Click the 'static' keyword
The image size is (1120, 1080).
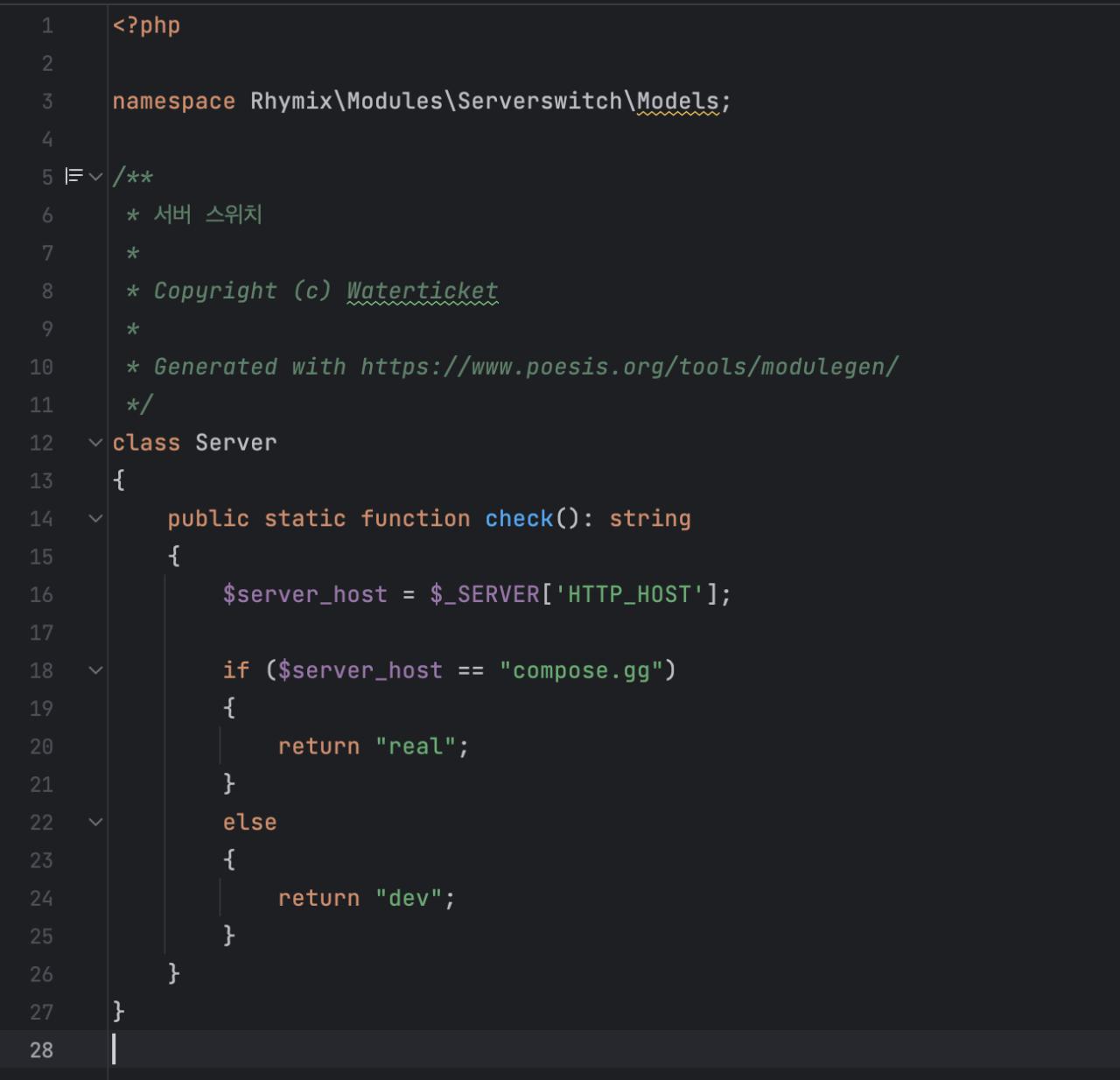[x=304, y=519]
